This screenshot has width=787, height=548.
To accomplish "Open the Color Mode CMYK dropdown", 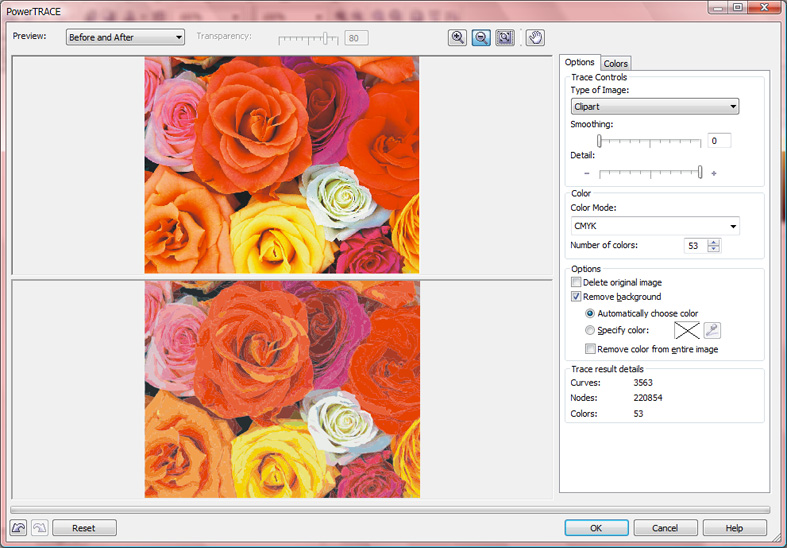I will pos(654,226).
